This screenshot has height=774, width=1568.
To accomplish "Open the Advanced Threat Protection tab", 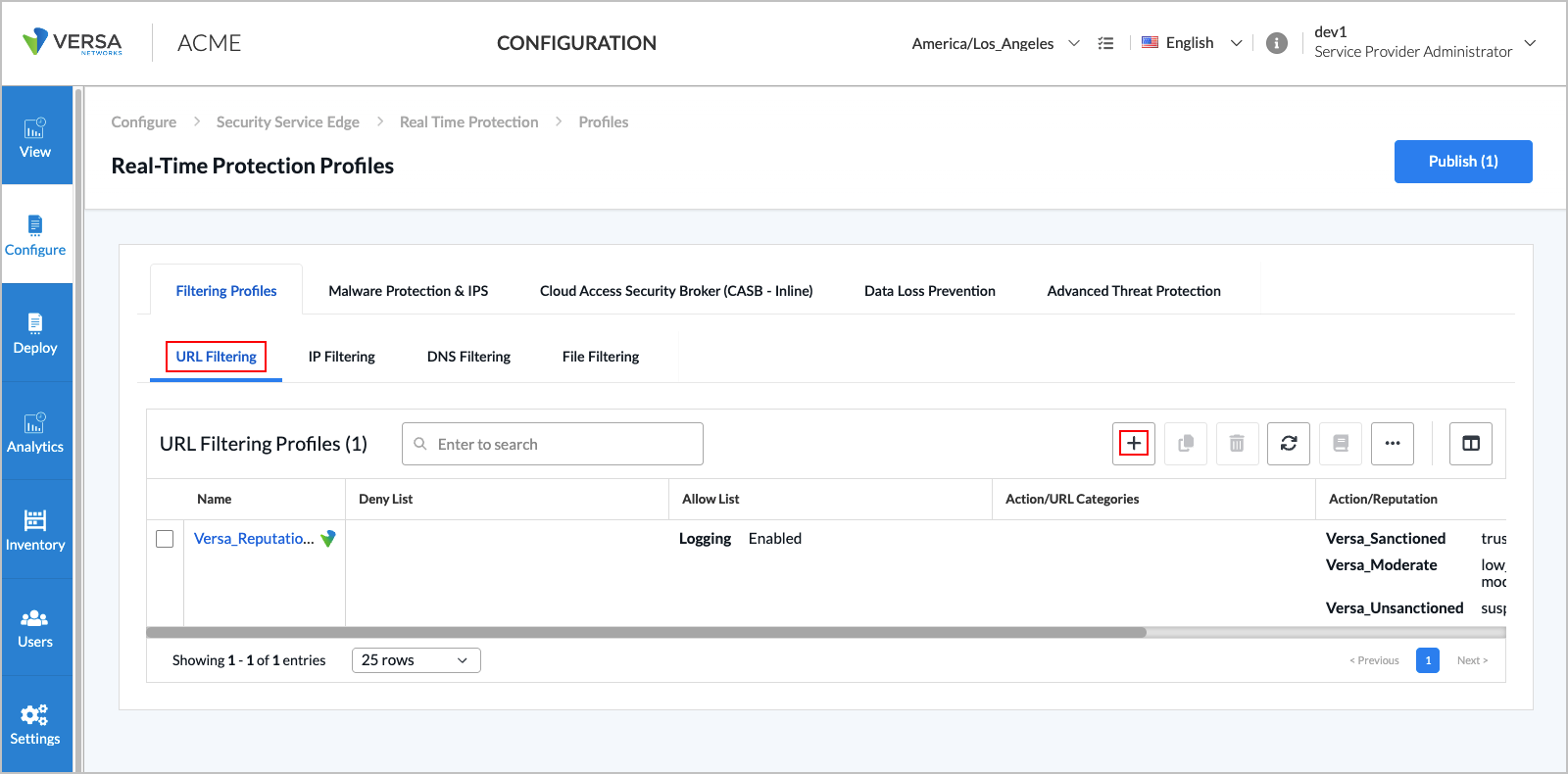I will pyautogui.click(x=1134, y=291).
